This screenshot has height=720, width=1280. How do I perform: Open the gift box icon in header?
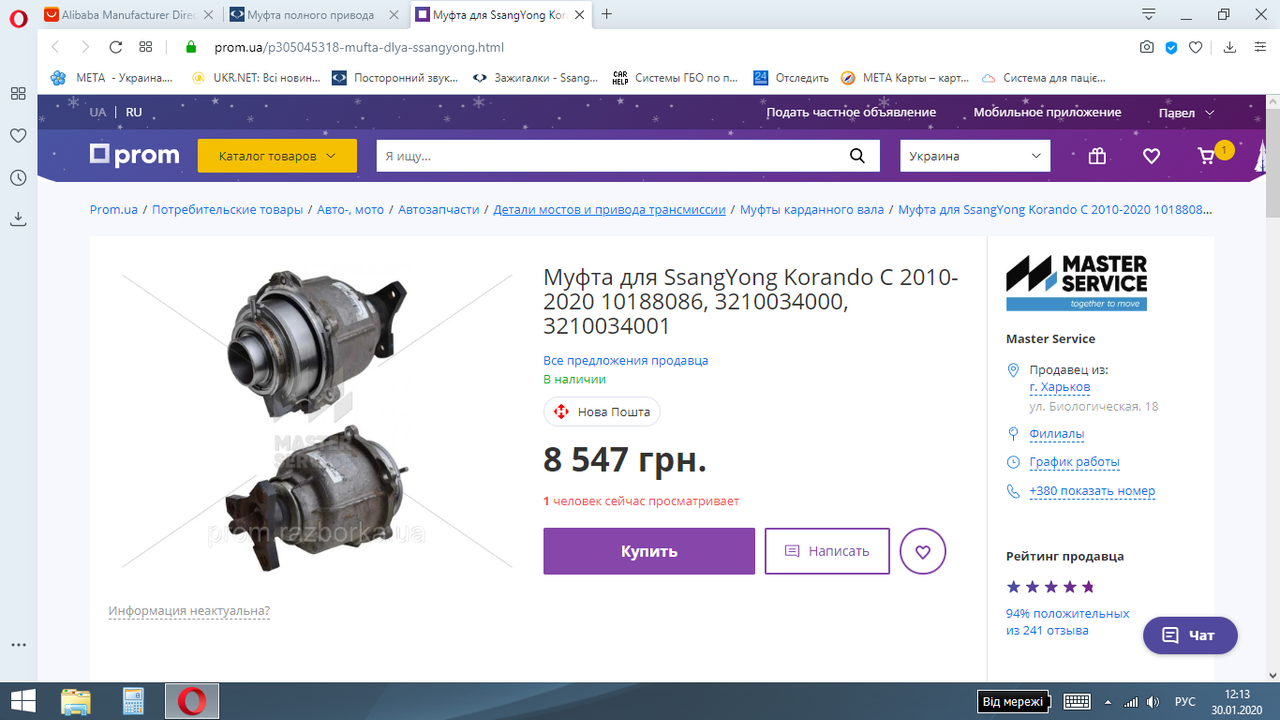[x=1097, y=156]
